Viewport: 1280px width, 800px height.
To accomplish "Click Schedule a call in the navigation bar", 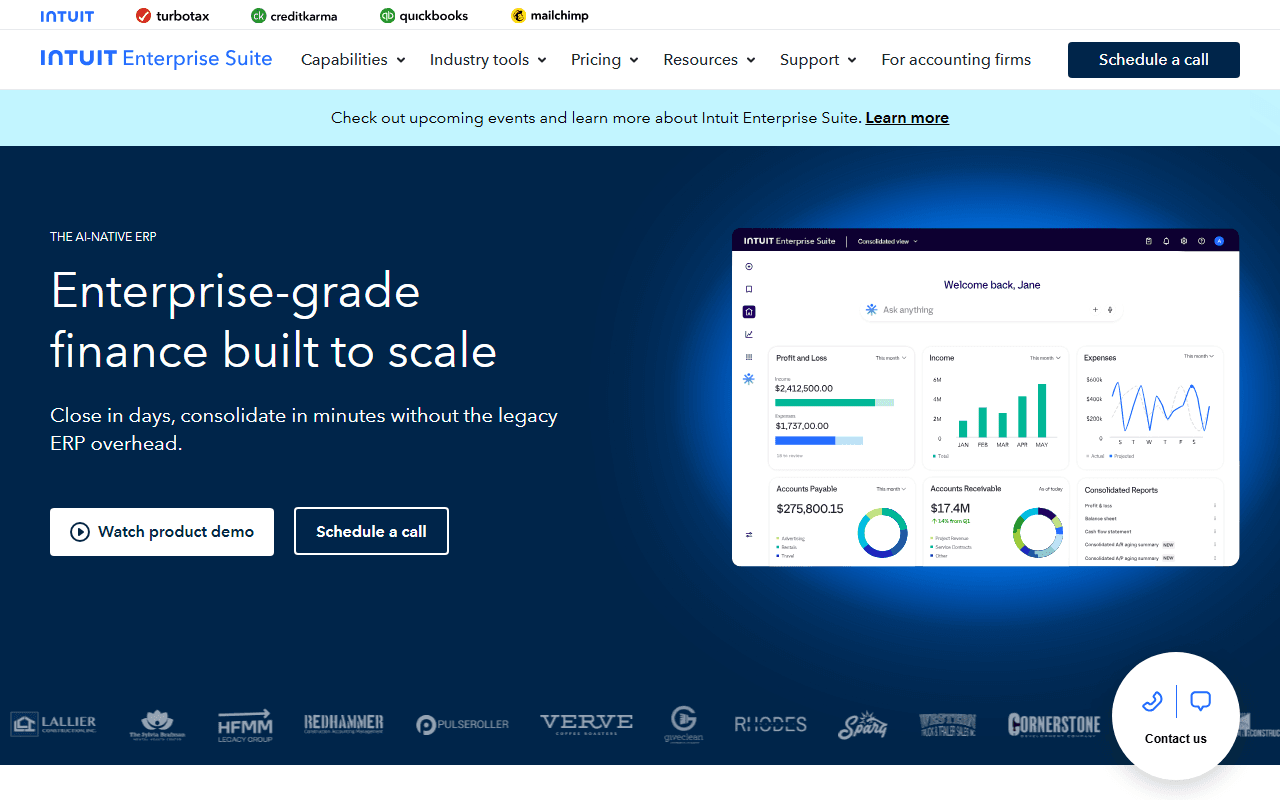I will (1154, 60).
